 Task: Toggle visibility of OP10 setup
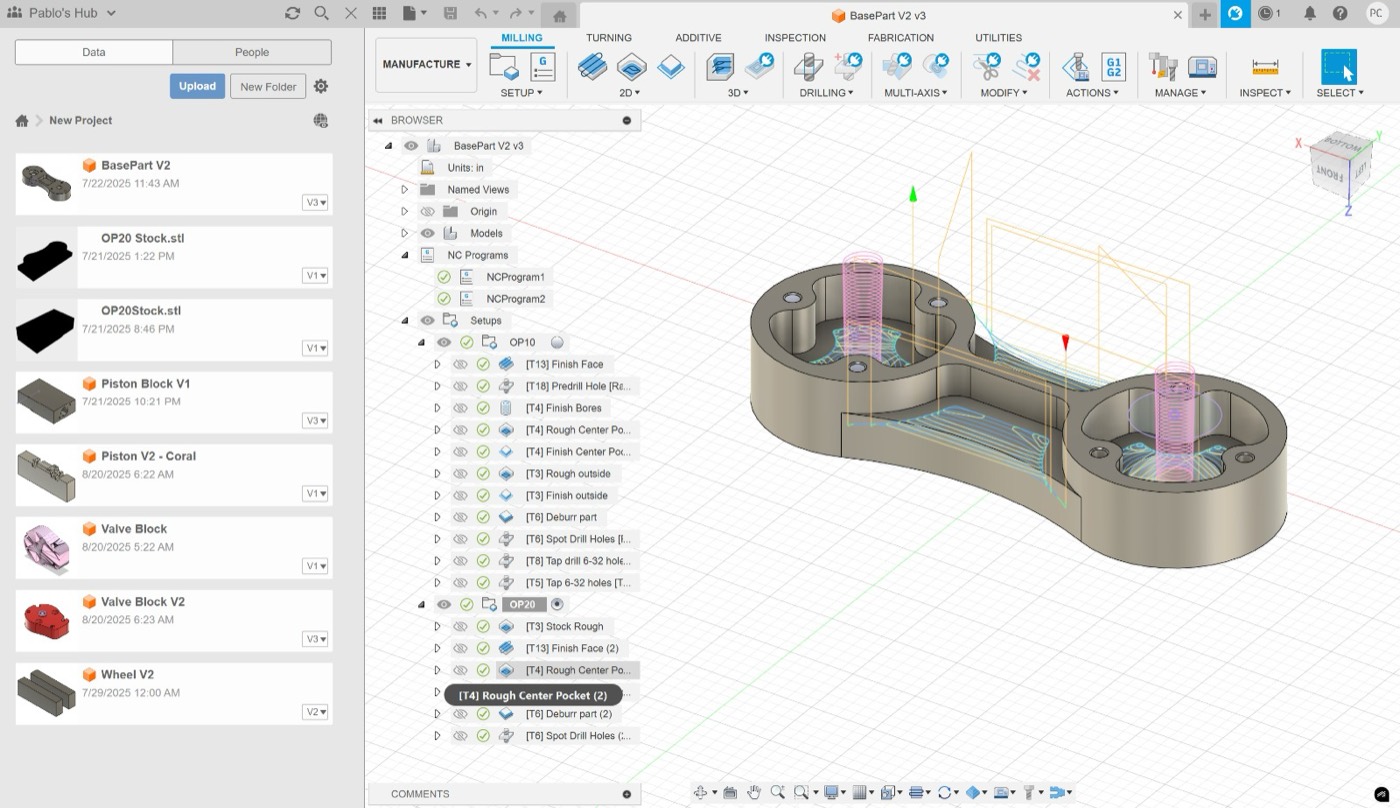444,342
